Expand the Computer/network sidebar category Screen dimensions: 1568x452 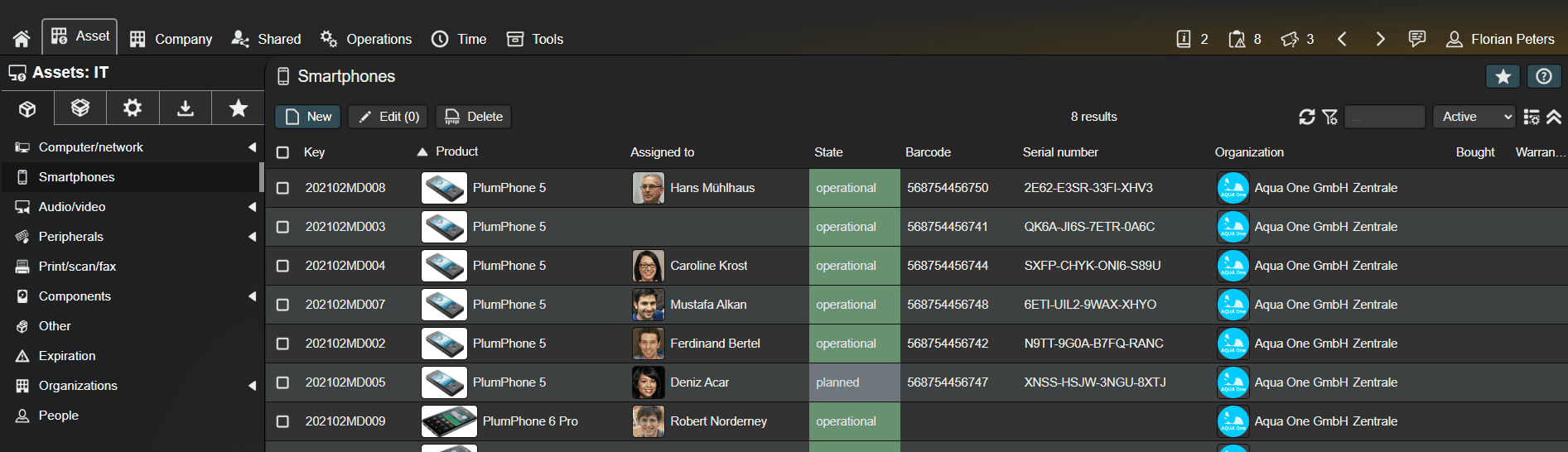(252, 147)
